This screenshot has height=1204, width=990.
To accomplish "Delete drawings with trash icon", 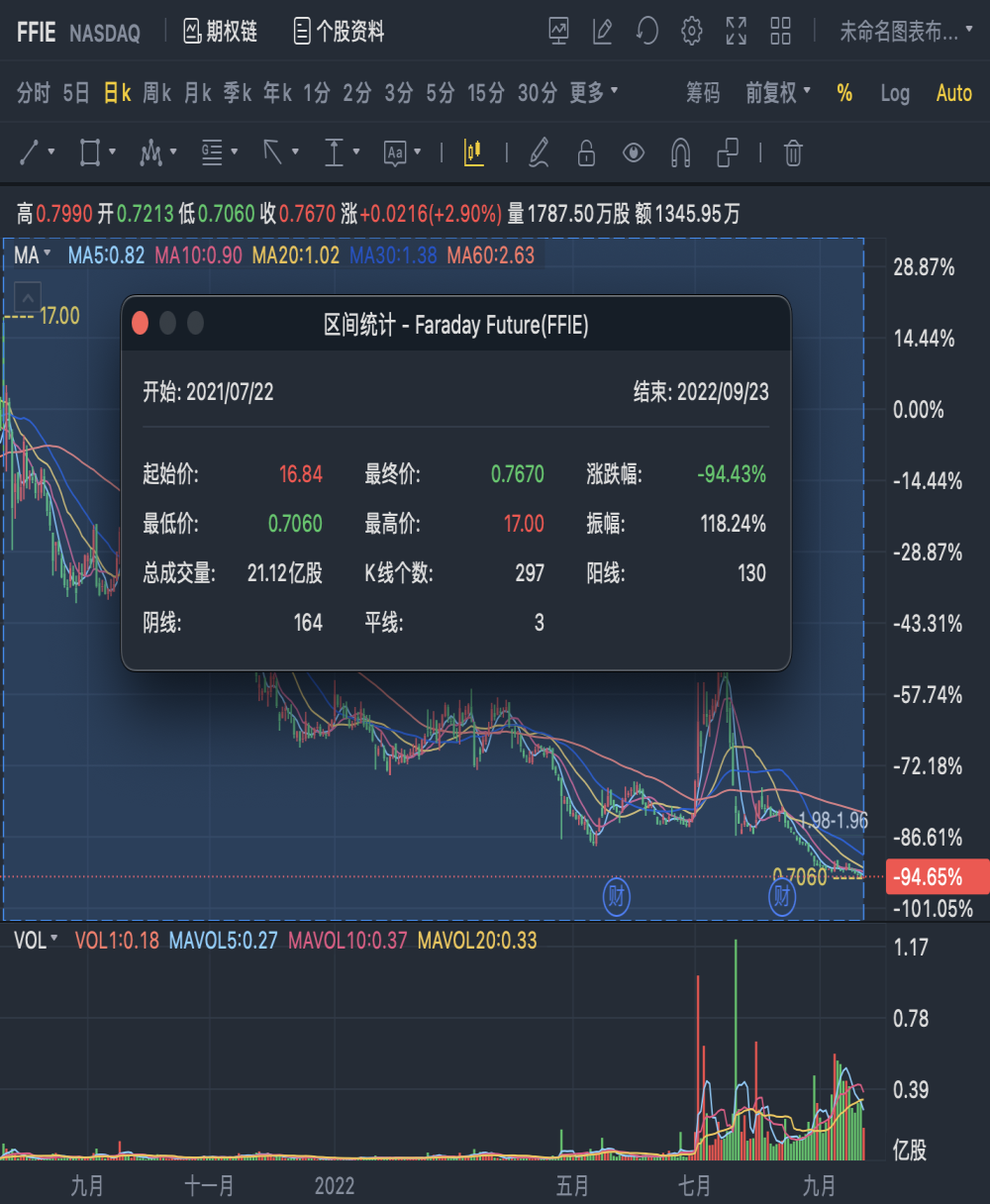I will pyautogui.click(x=793, y=152).
